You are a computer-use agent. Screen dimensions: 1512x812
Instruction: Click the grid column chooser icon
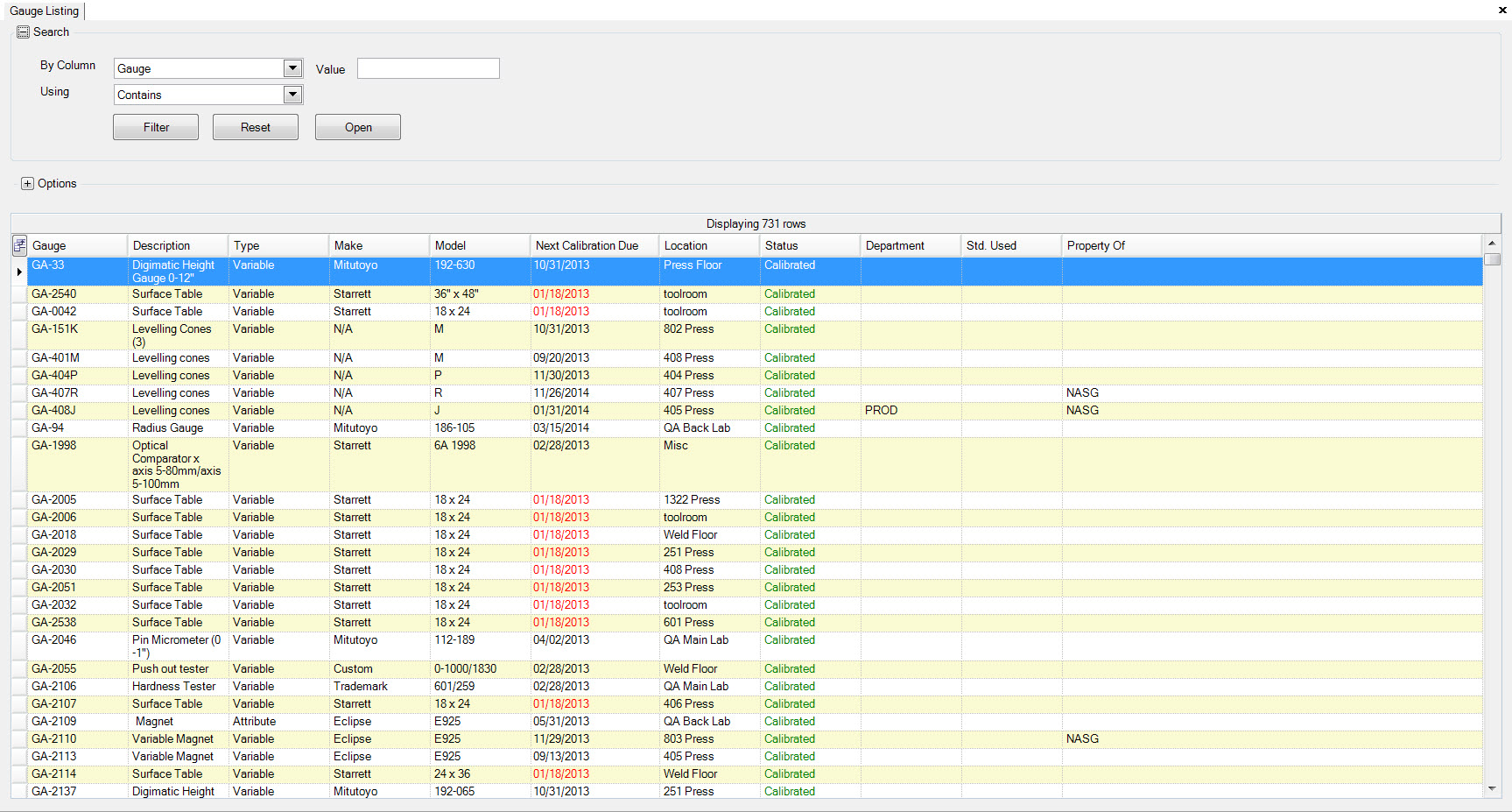(x=19, y=245)
